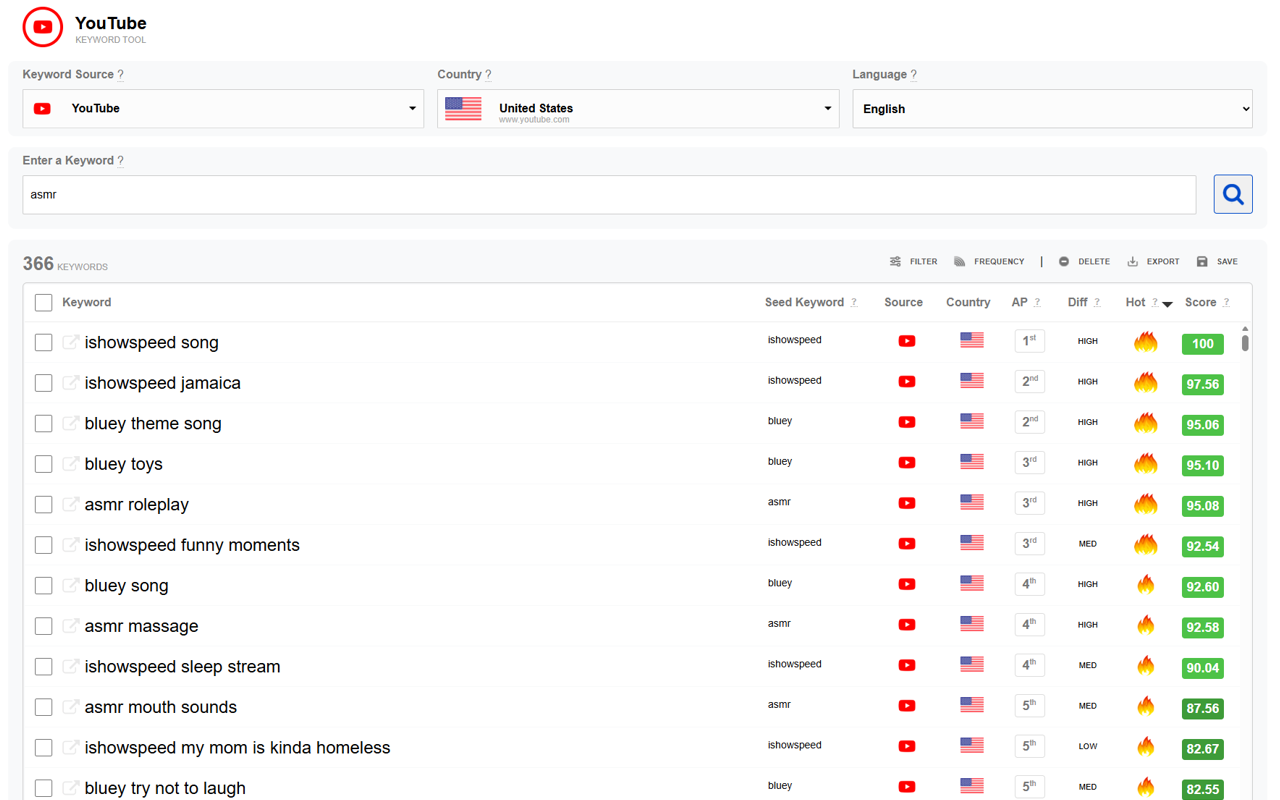The height and width of the screenshot is (800, 1280).
Task: Open the Filter tool
Action: point(913,262)
